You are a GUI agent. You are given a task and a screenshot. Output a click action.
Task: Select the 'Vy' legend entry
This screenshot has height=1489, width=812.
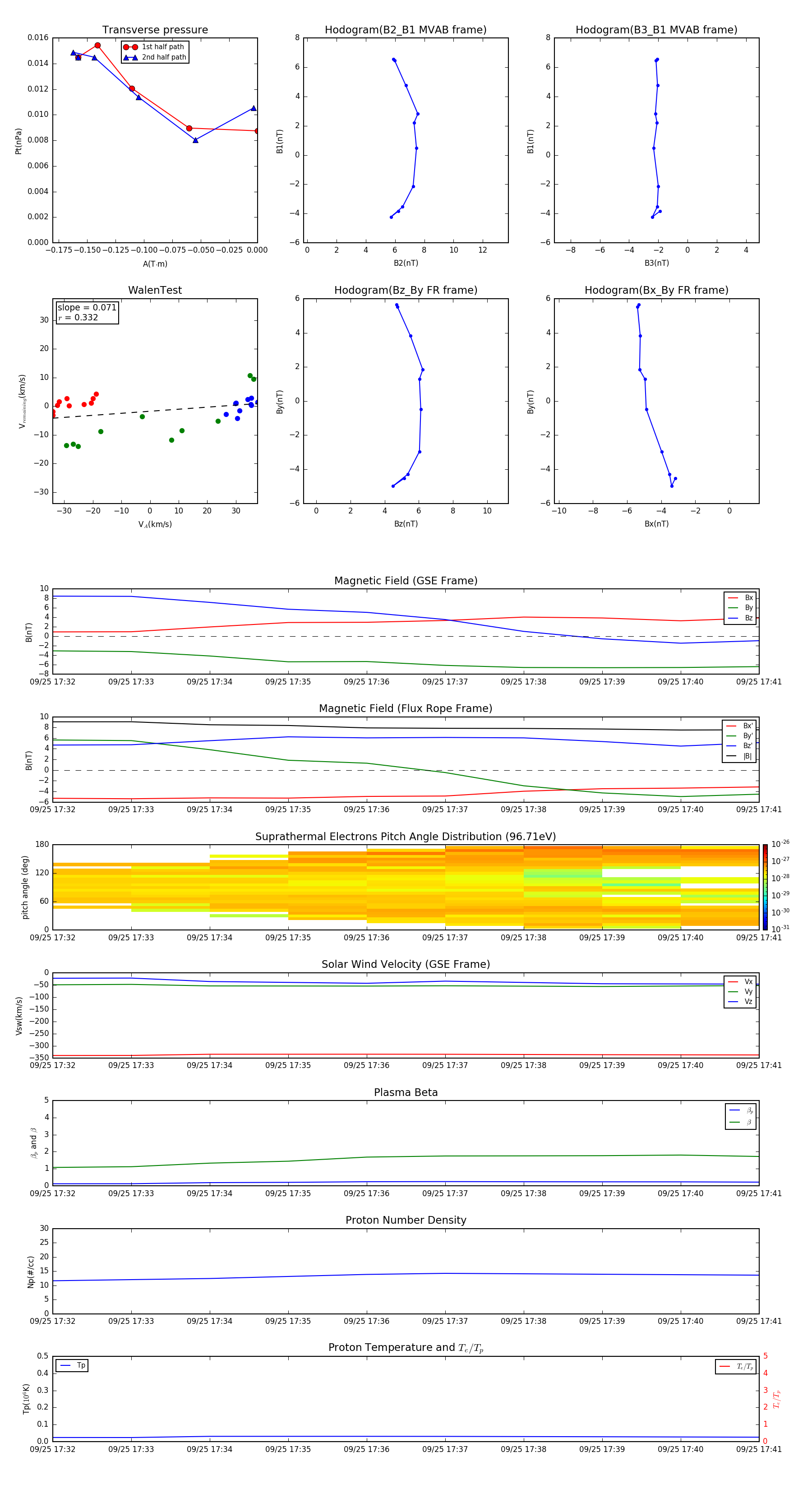tap(740, 992)
